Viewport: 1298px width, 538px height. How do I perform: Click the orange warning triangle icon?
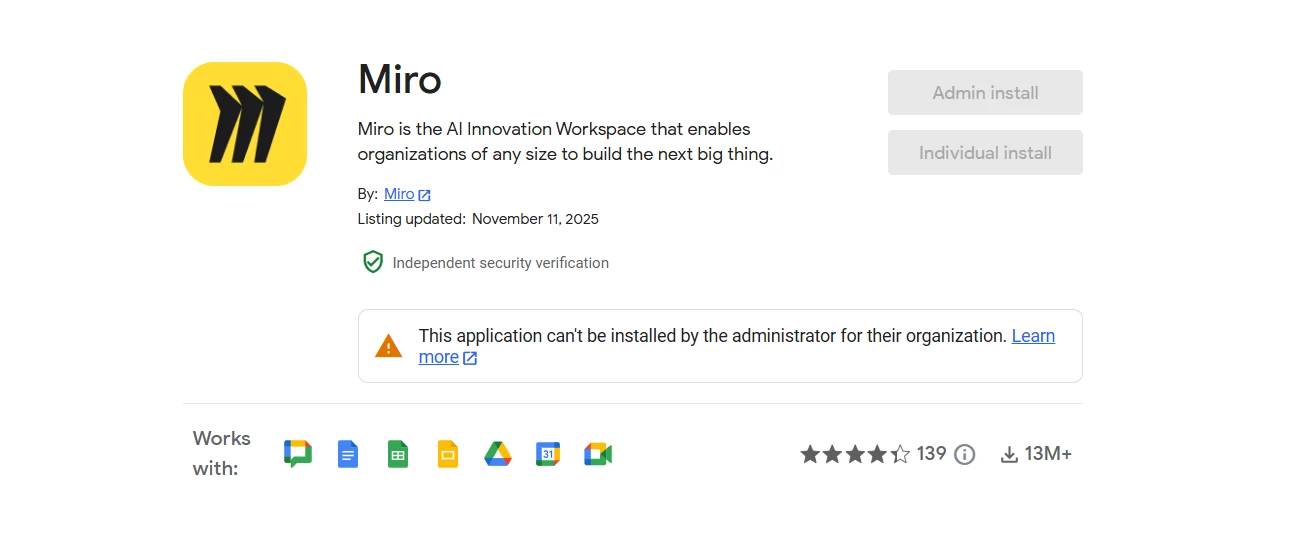[388, 347]
